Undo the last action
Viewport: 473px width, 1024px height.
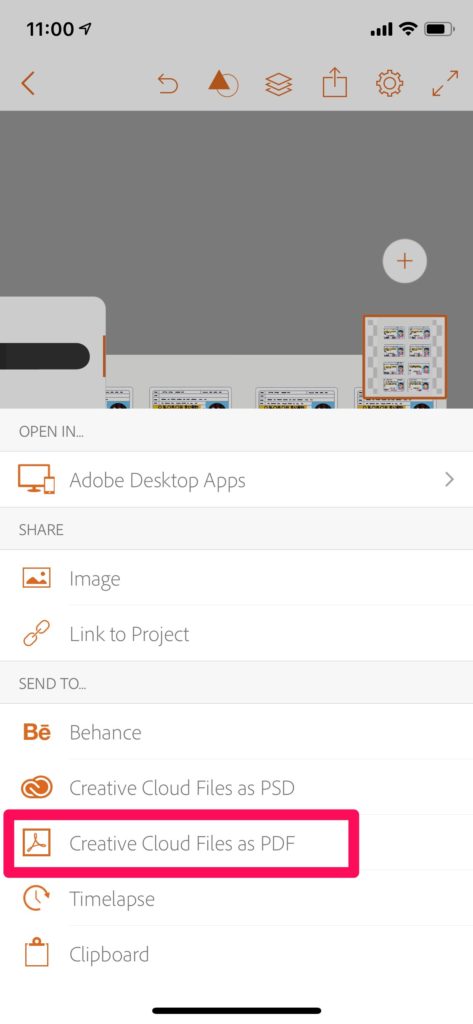(x=168, y=84)
